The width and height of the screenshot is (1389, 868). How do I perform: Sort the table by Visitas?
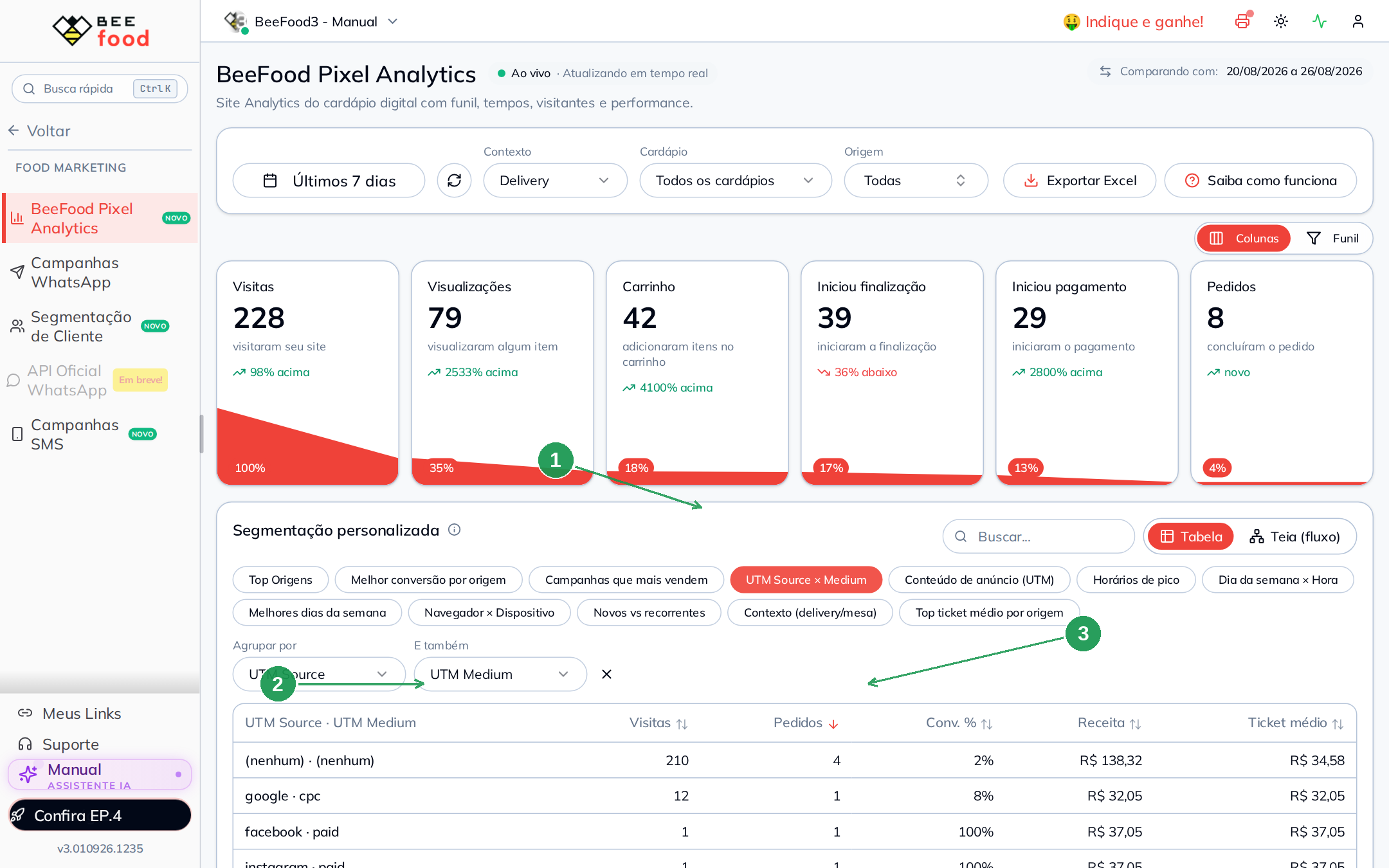(x=658, y=723)
